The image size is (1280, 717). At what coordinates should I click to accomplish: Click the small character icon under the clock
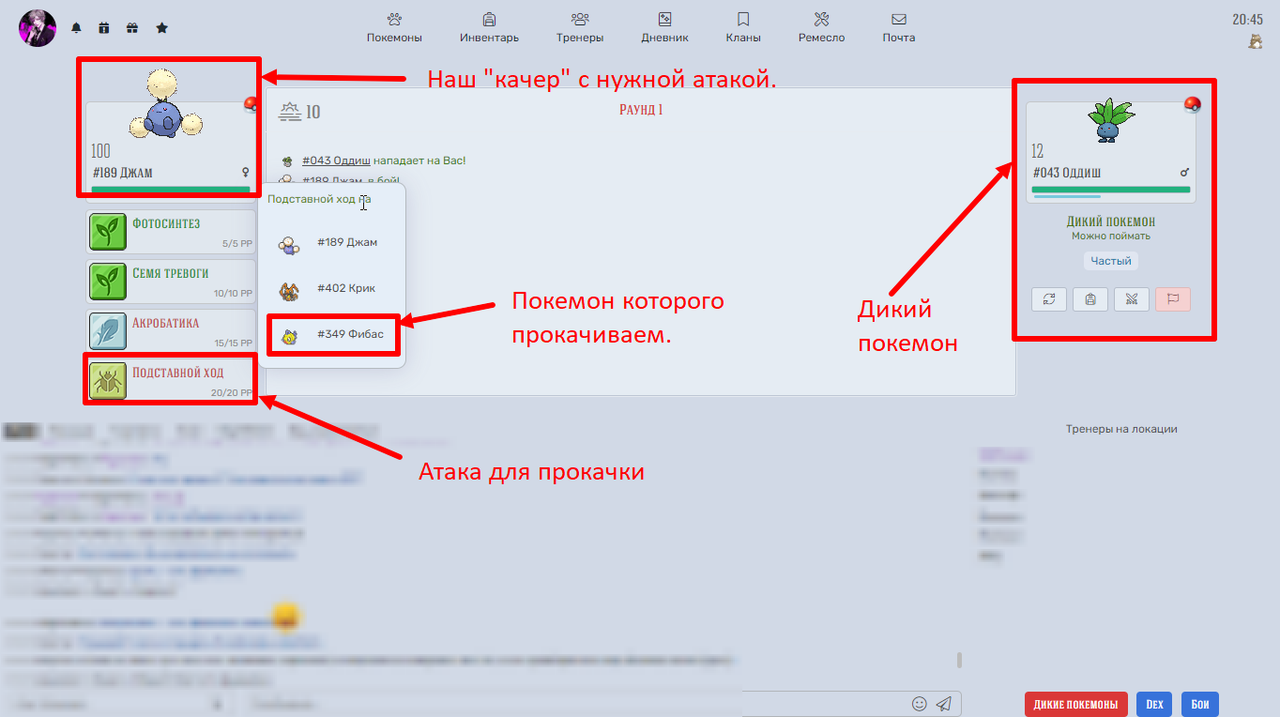coord(1254,42)
